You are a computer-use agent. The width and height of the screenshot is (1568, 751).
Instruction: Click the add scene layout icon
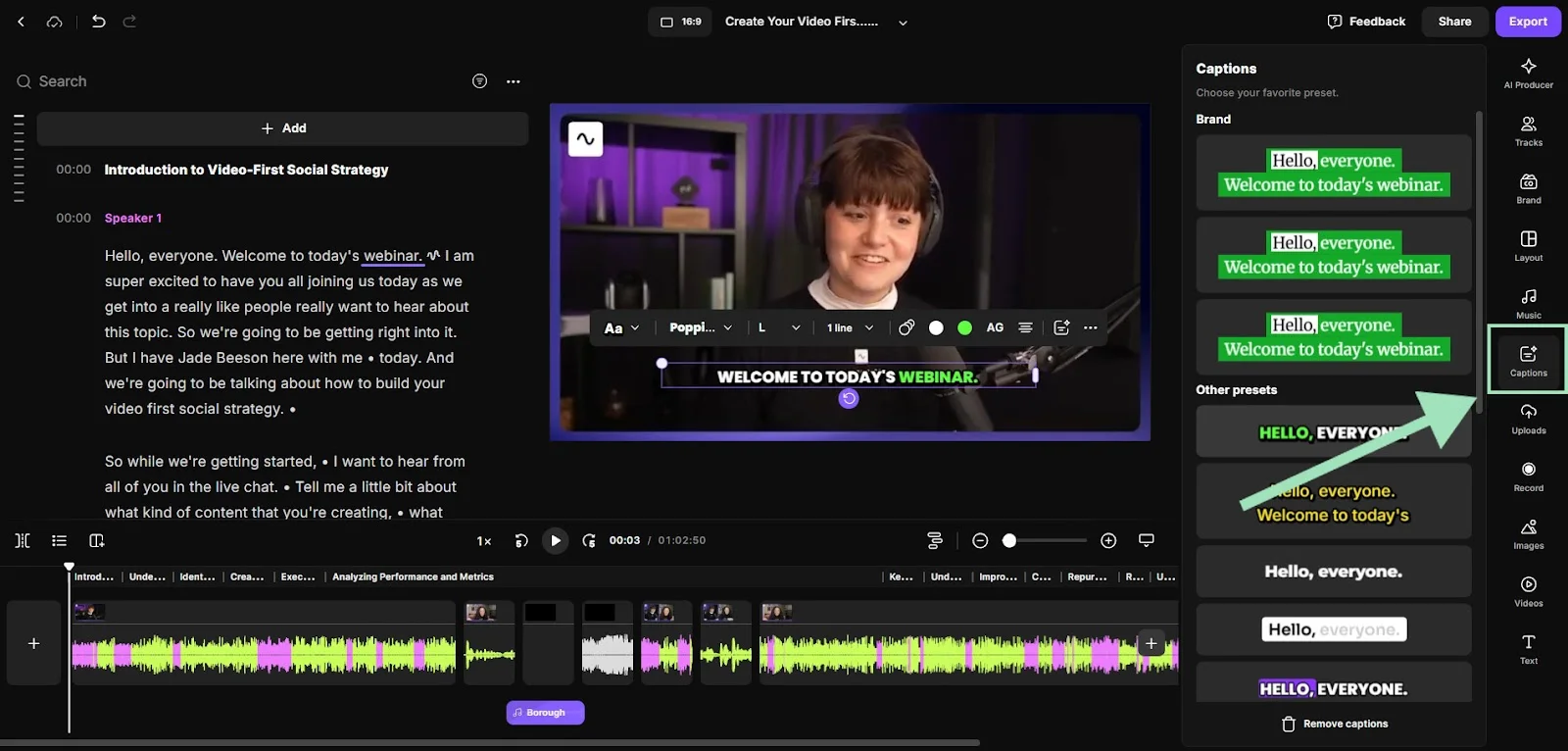[x=96, y=540]
